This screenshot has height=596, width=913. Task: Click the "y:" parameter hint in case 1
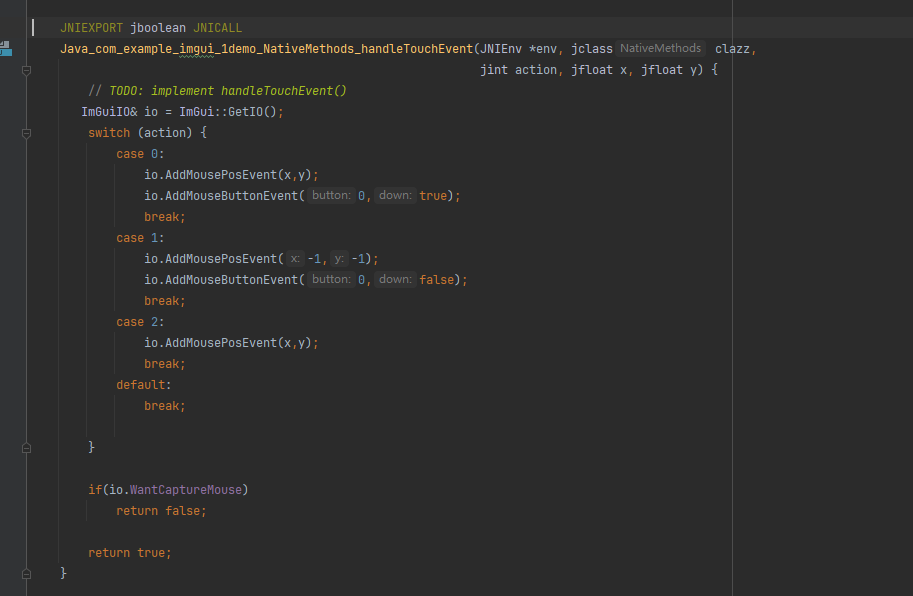coord(340,259)
